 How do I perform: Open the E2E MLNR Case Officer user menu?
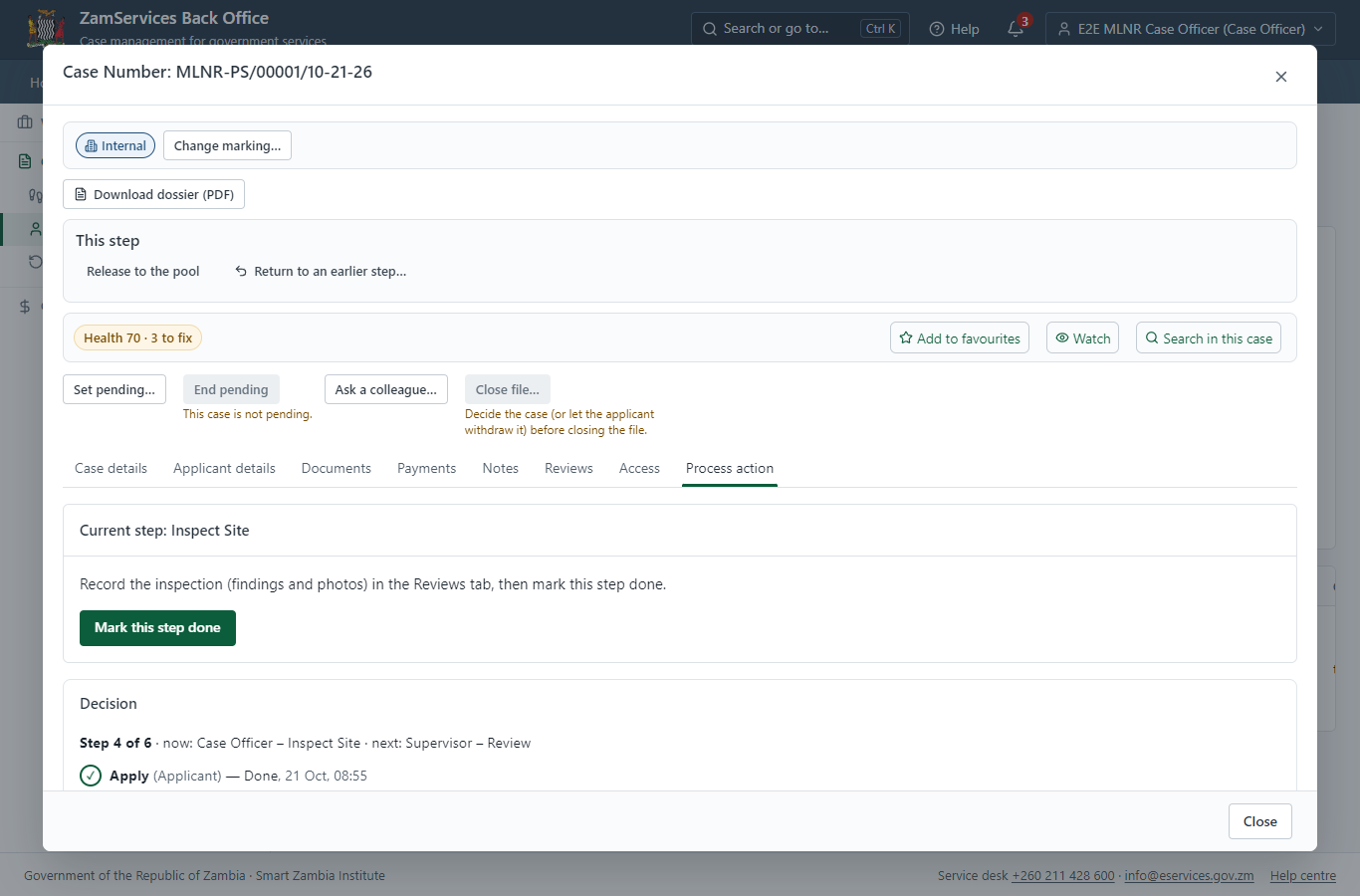pyautogui.click(x=1191, y=29)
